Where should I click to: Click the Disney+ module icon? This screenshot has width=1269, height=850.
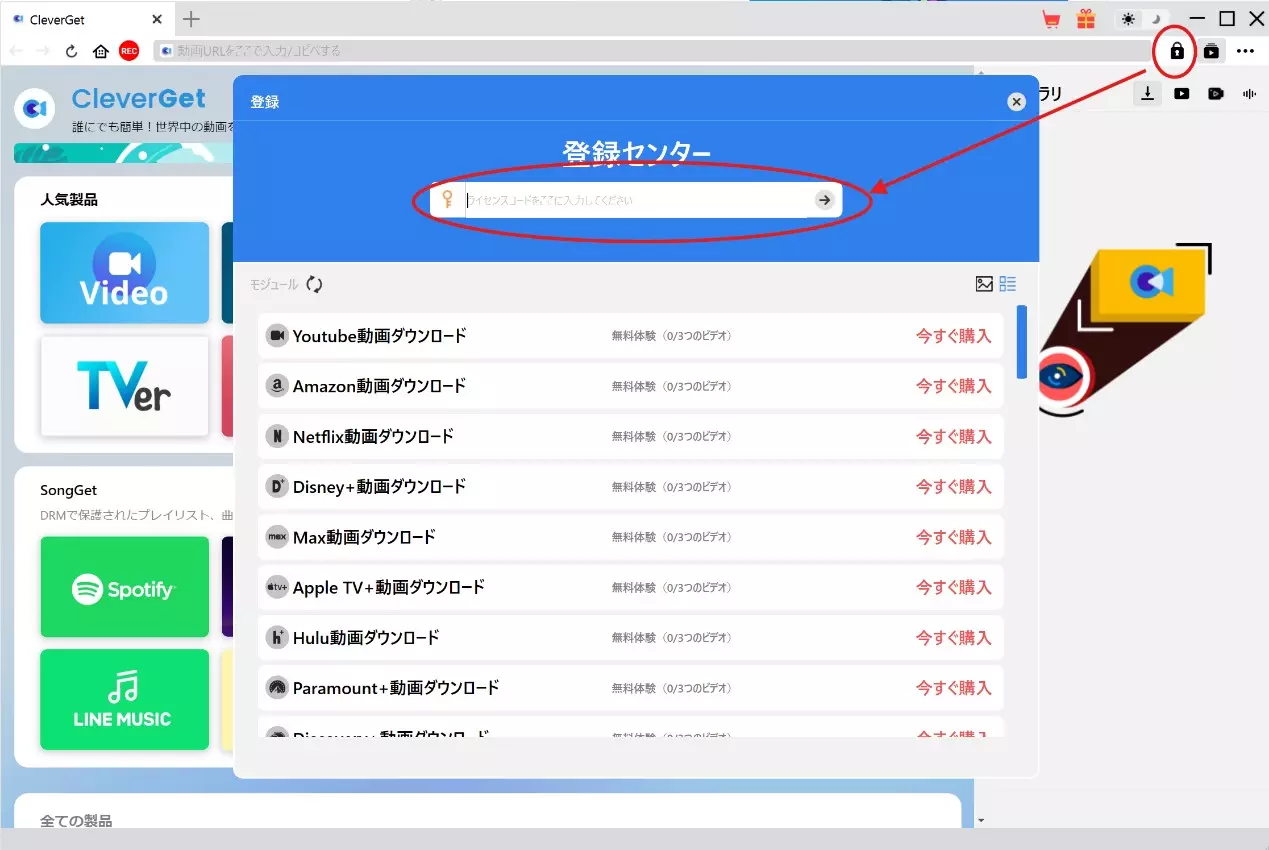pos(277,486)
